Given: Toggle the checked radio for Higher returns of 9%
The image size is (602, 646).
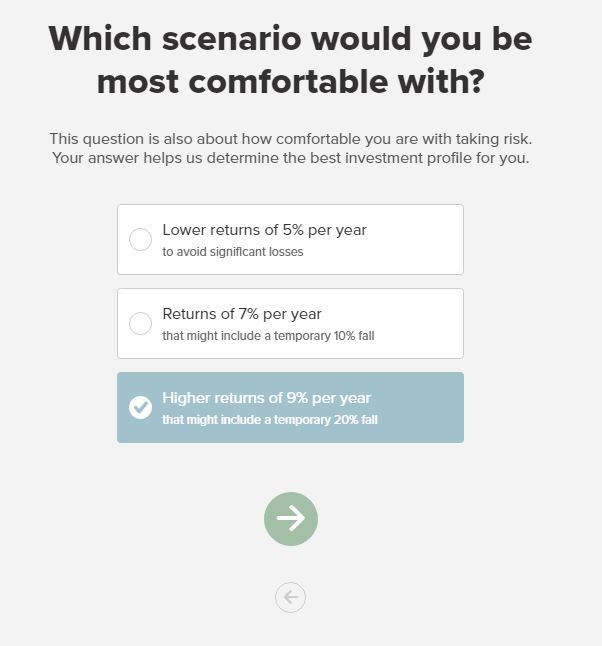Looking at the screenshot, I should tap(141, 407).
